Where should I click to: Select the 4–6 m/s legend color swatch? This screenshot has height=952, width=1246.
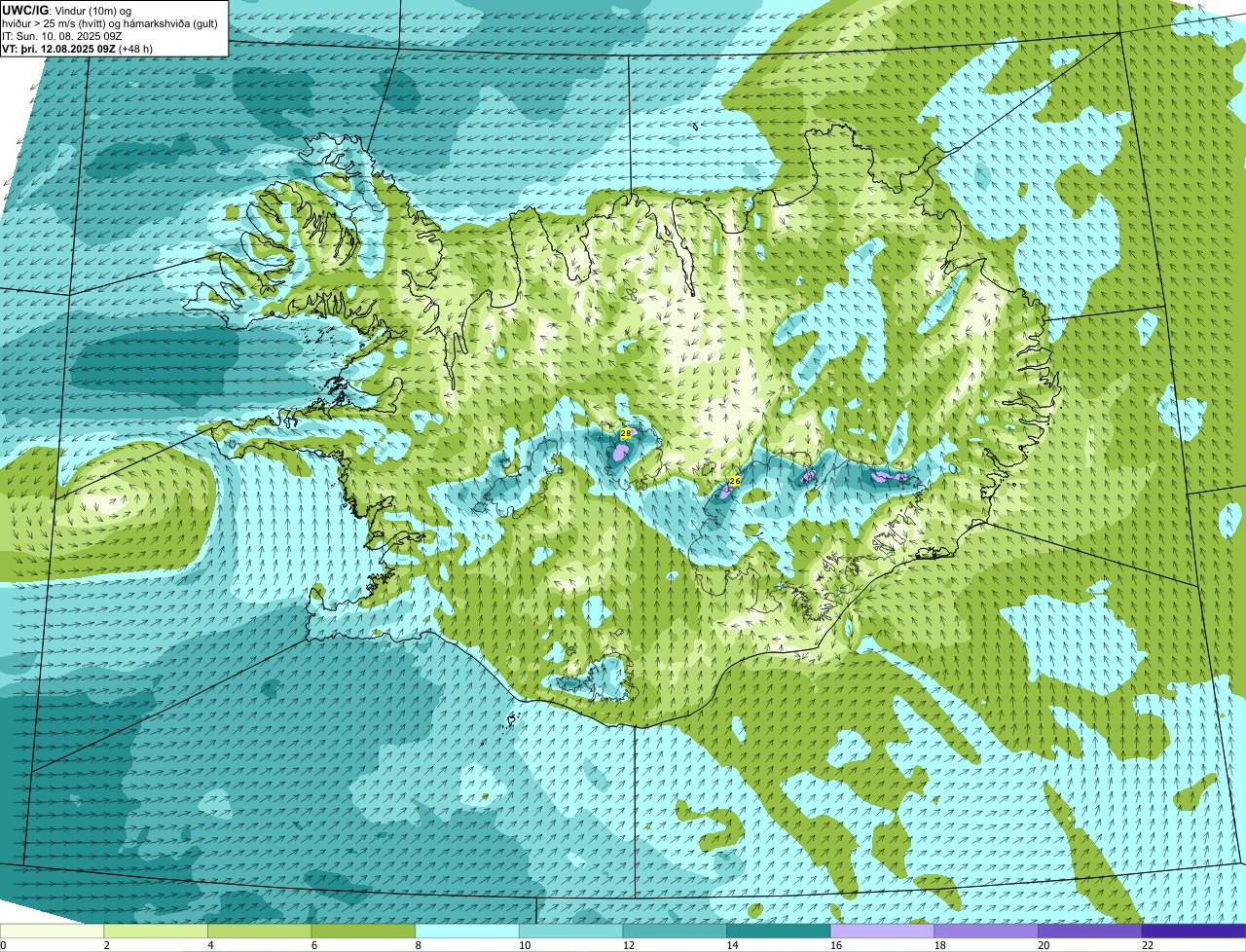click(x=260, y=932)
